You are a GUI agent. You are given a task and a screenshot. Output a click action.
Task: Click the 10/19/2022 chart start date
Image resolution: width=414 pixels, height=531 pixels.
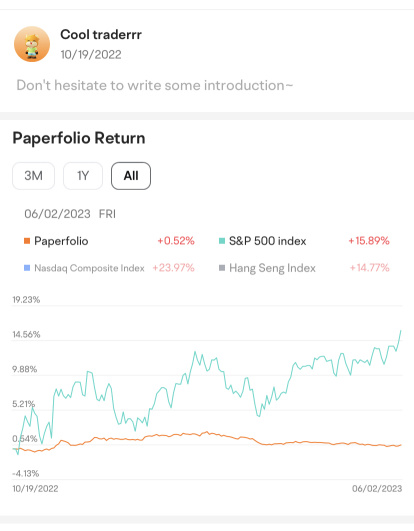[x=35, y=489]
